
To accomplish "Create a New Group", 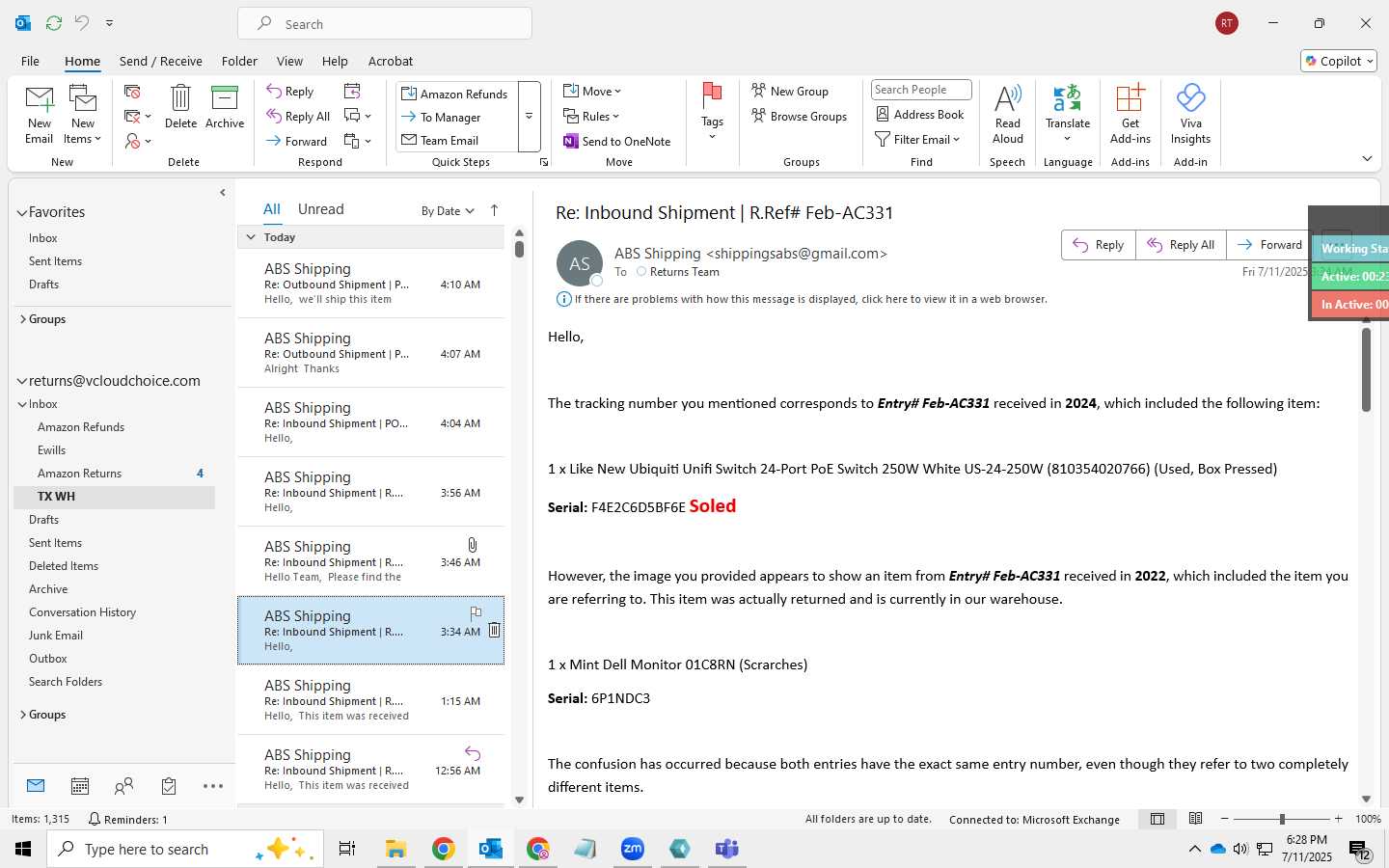I will [790, 91].
